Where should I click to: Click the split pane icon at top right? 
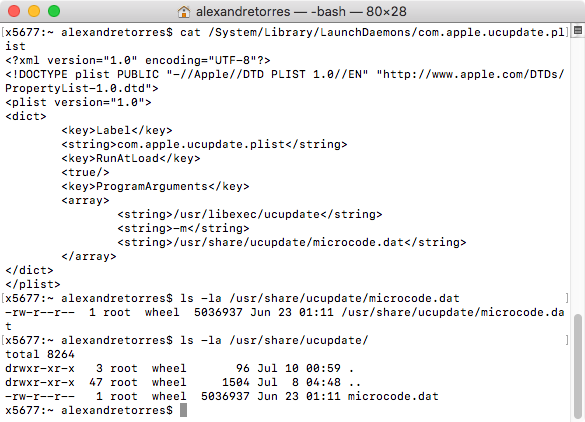[578, 30]
